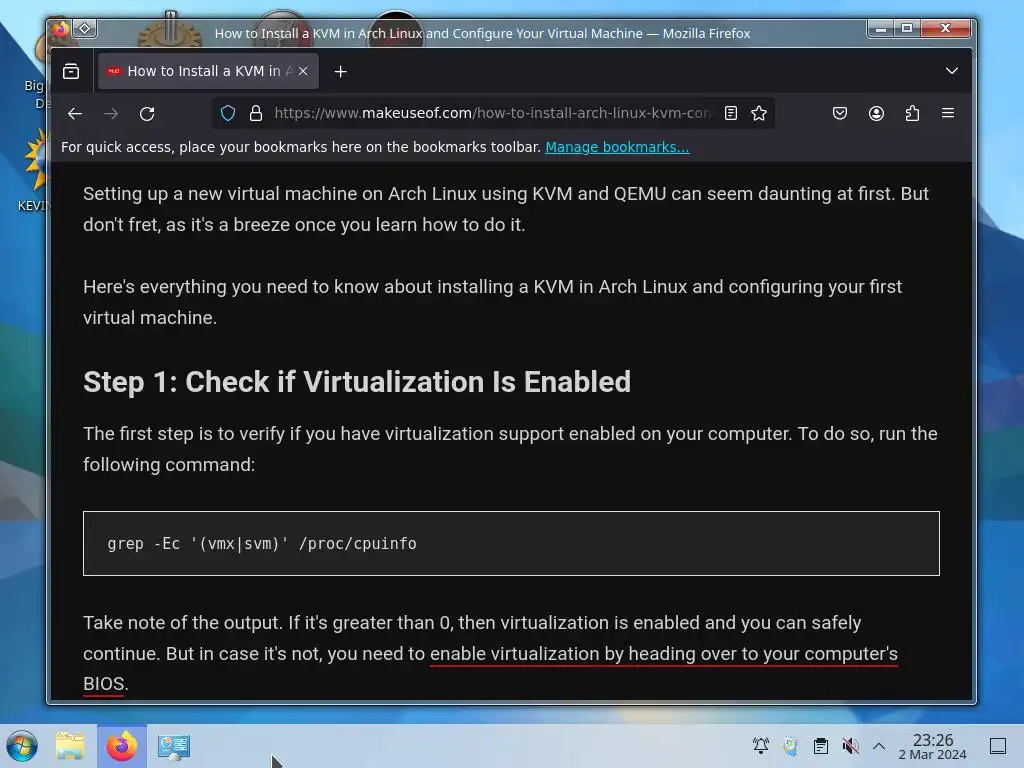Image resolution: width=1024 pixels, height=768 pixels.
Task: Click the makeuseof.com URL address field
Action: tap(492, 113)
